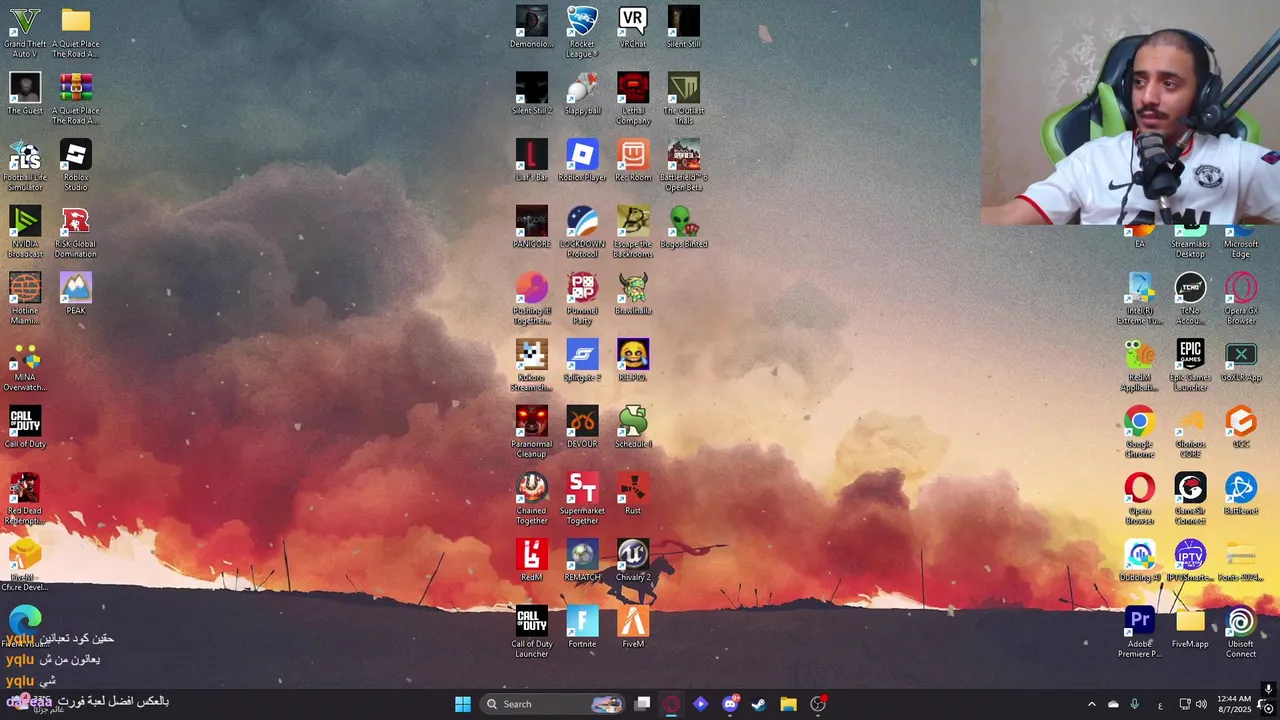Select the Glorious CORE icon
Image resolution: width=1280 pixels, height=720 pixels.
[1190, 433]
